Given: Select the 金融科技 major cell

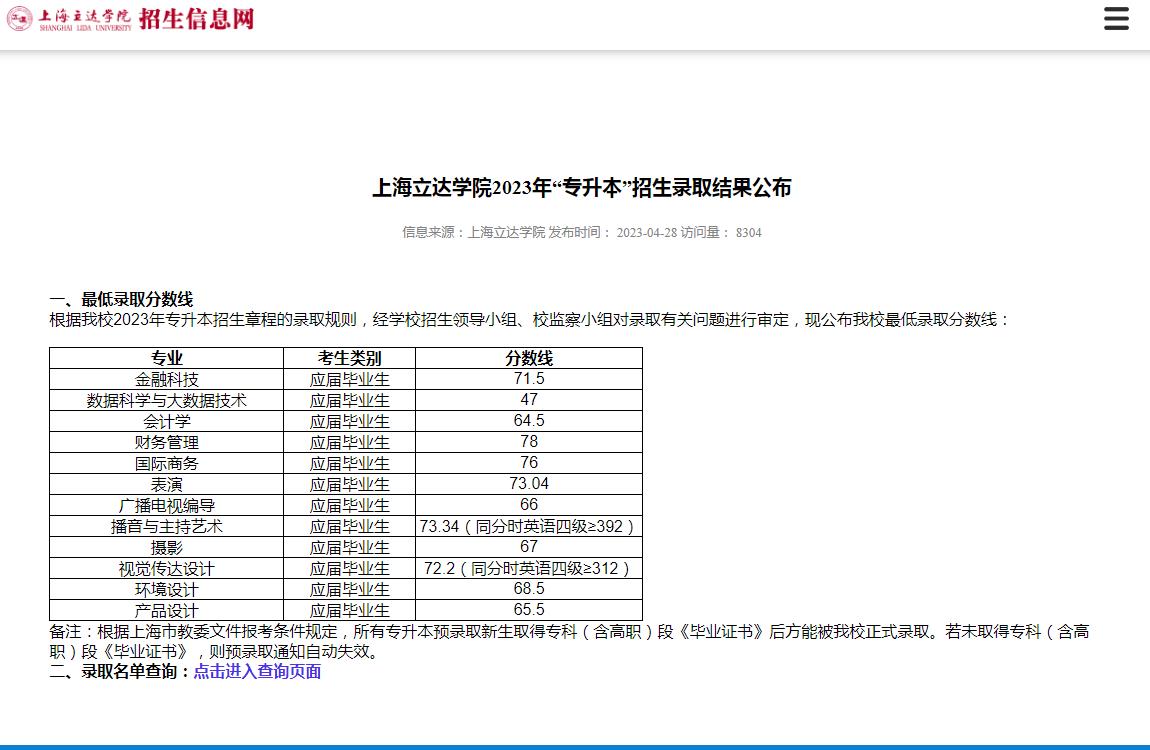Looking at the screenshot, I should [x=166, y=379].
